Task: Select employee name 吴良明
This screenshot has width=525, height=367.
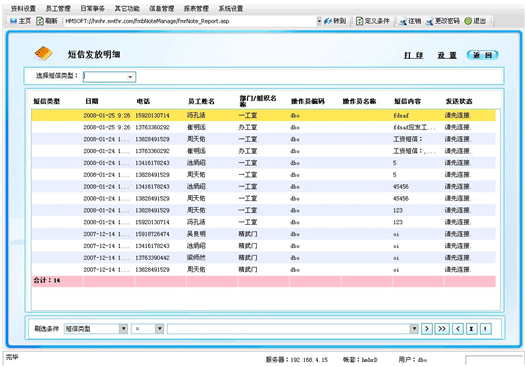Action: [x=196, y=234]
